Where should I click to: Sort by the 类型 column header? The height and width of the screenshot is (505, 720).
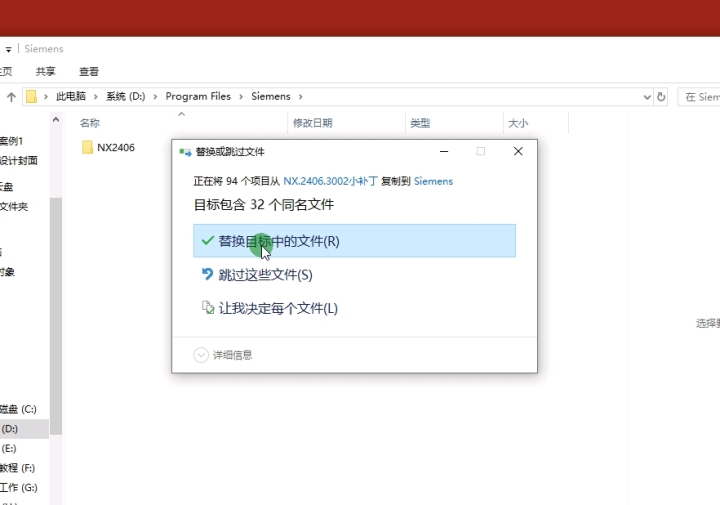pos(420,123)
